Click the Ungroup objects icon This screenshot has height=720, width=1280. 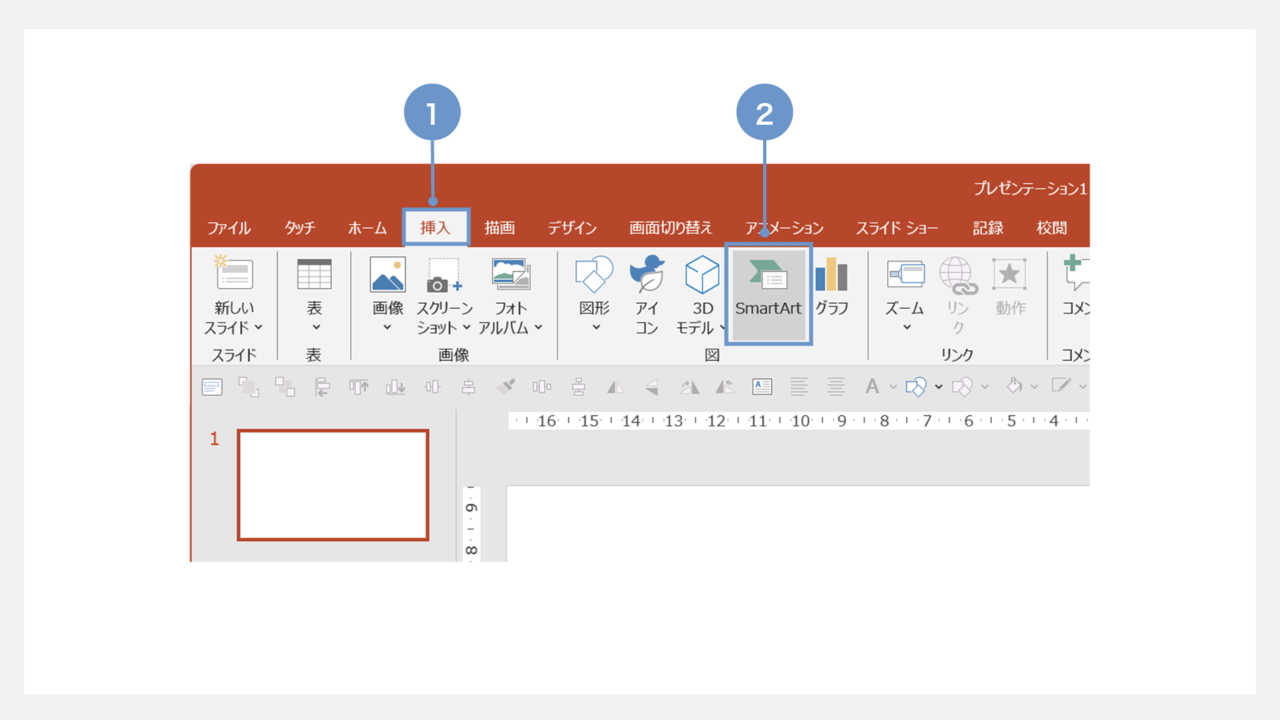(285, 386)
